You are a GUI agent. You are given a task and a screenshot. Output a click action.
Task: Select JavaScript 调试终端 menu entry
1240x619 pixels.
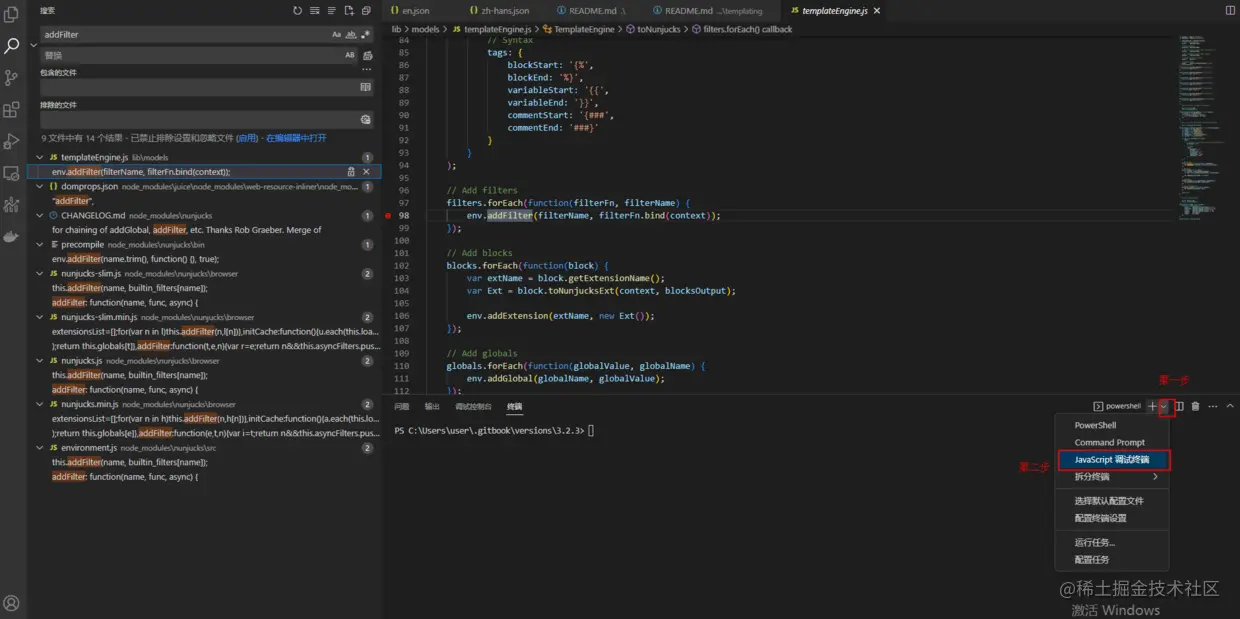1113,459
